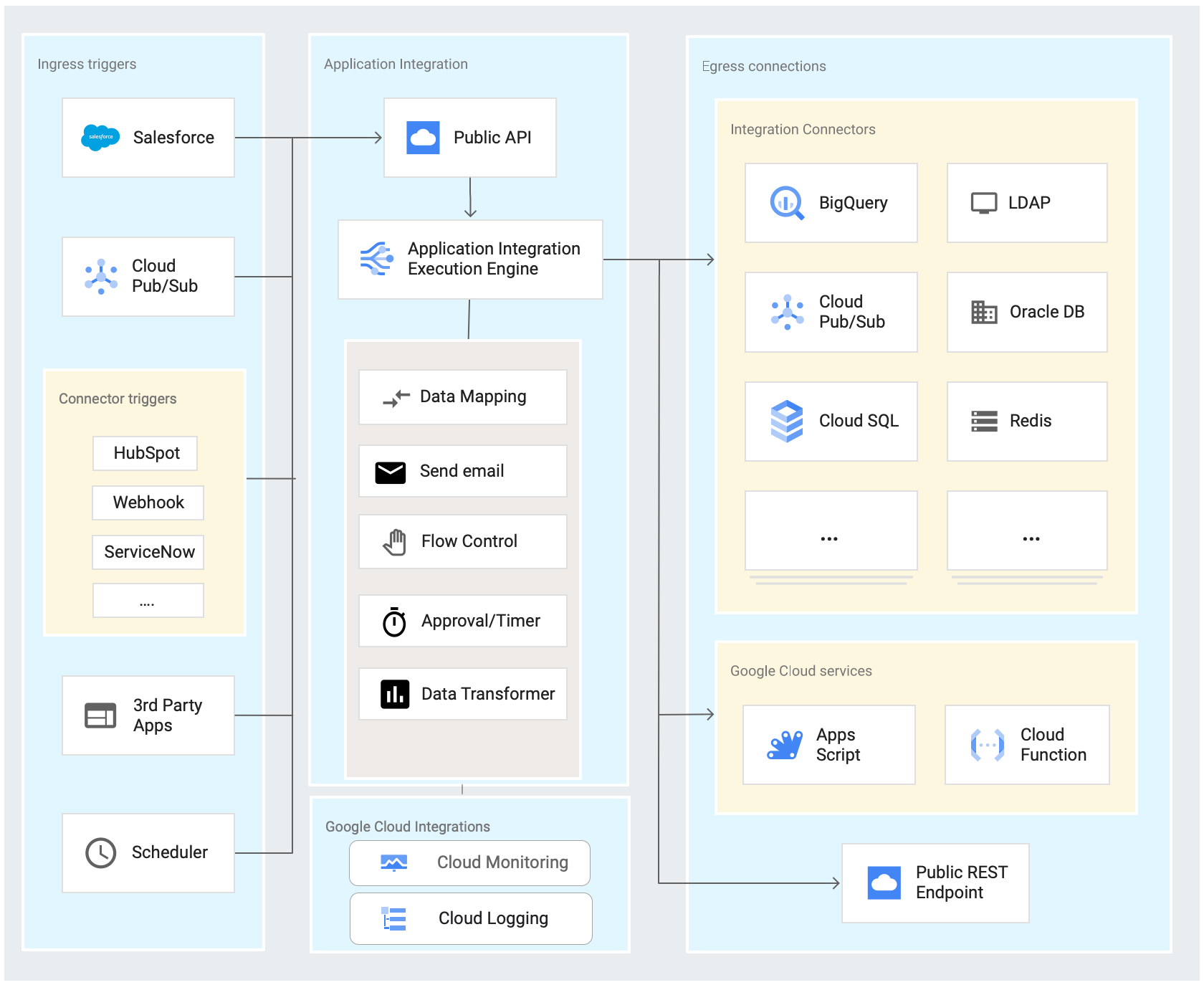The width and height of the screenshot is (1204, 985).
Task: Click the Send email envelope icon
Action: tap(390, 471)
